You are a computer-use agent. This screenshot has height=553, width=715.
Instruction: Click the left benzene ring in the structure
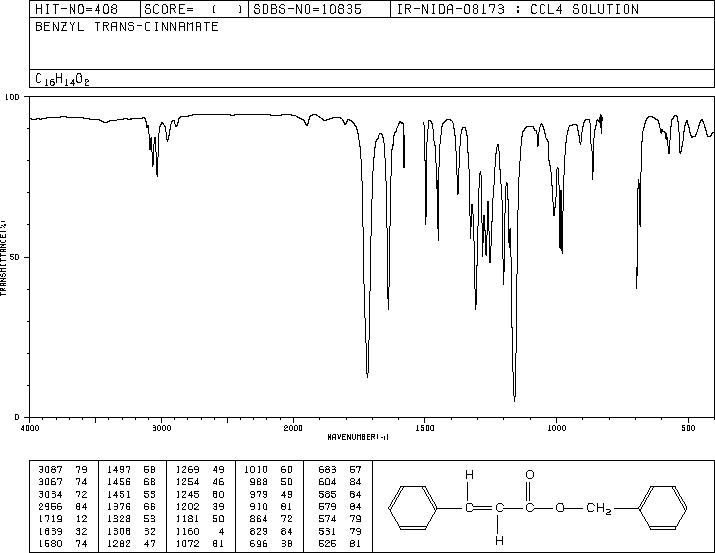[413, 508]
